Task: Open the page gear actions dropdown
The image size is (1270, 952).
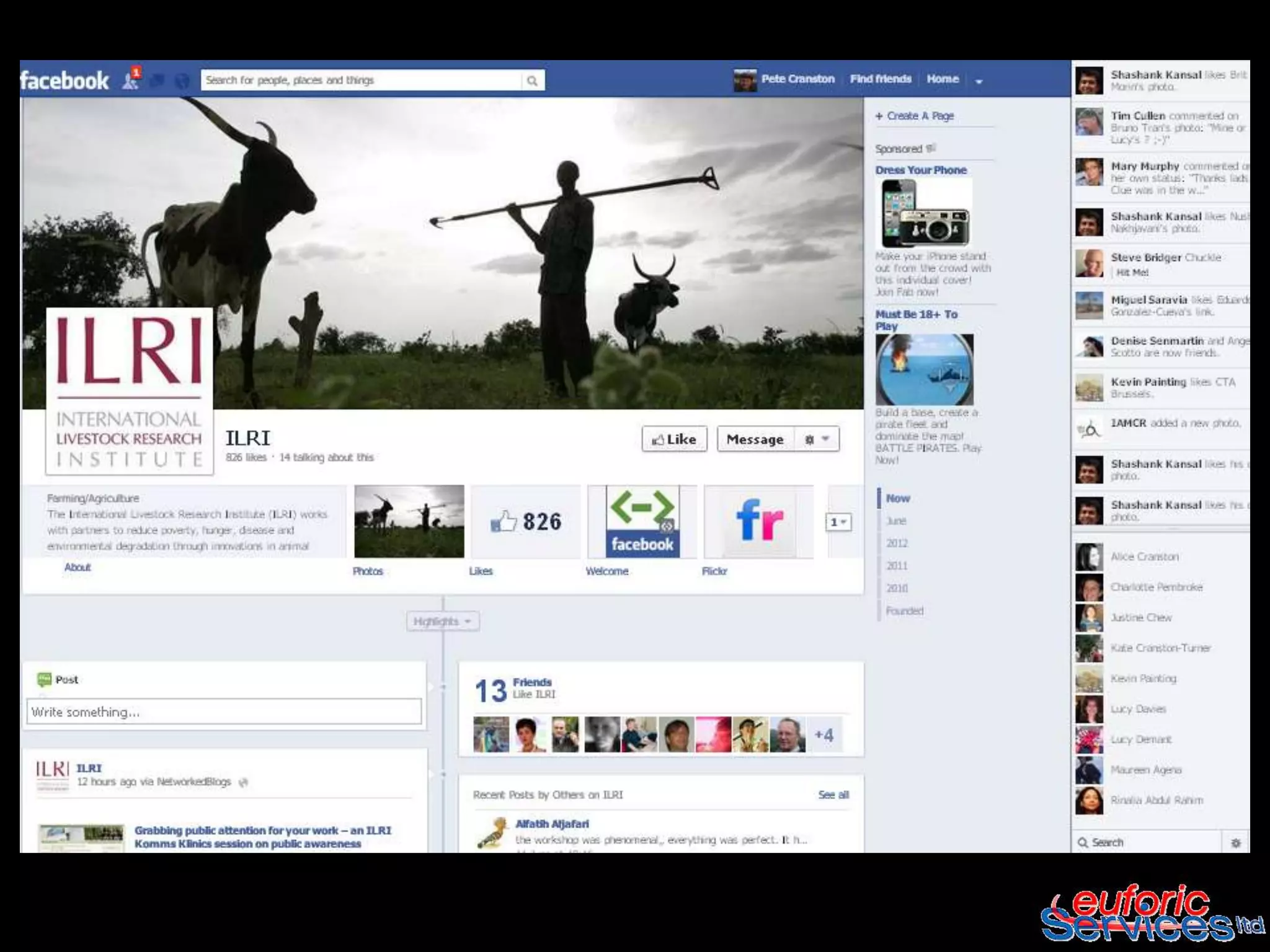Action: 816,439
